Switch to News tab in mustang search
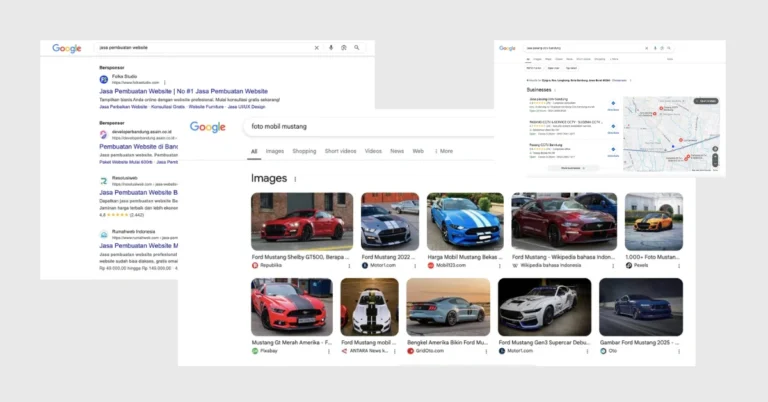Viewport: 768px width, 402px height. tap(397, 151)
